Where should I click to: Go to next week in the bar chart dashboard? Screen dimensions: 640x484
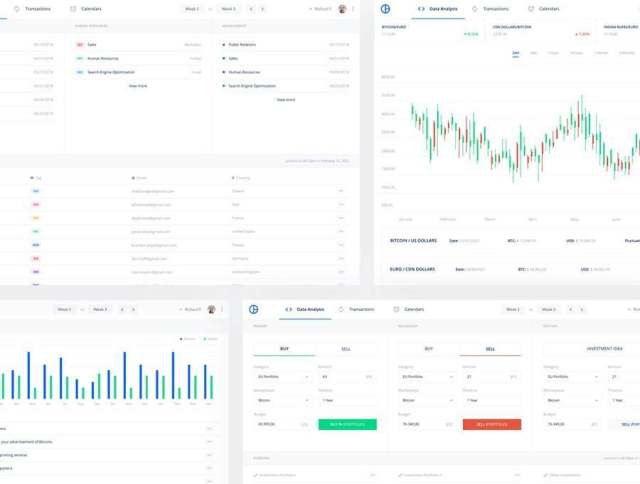click(133, 309)
